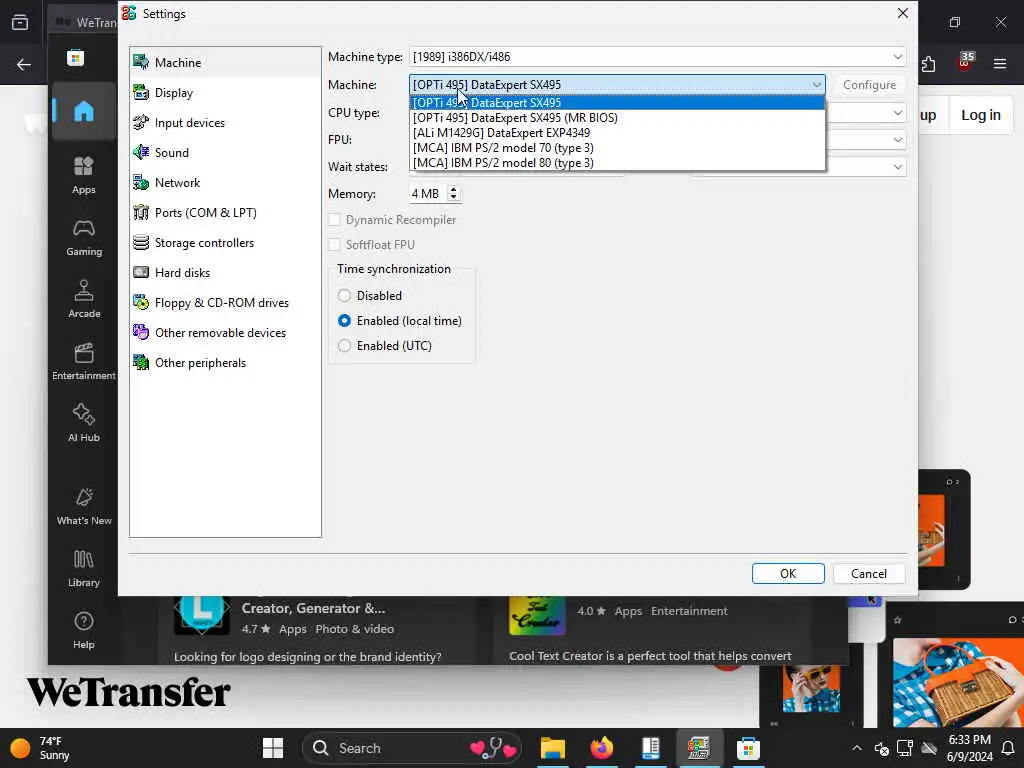1024x768 pixels.
Task: Click the Sound speaker icon
Action: coord(140,152)
